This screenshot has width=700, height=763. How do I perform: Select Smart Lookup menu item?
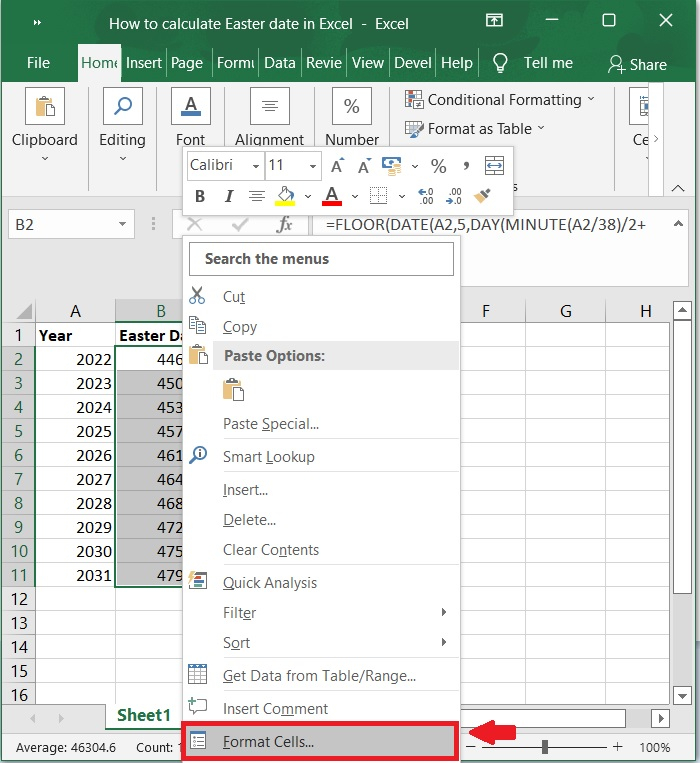[322, 456]
